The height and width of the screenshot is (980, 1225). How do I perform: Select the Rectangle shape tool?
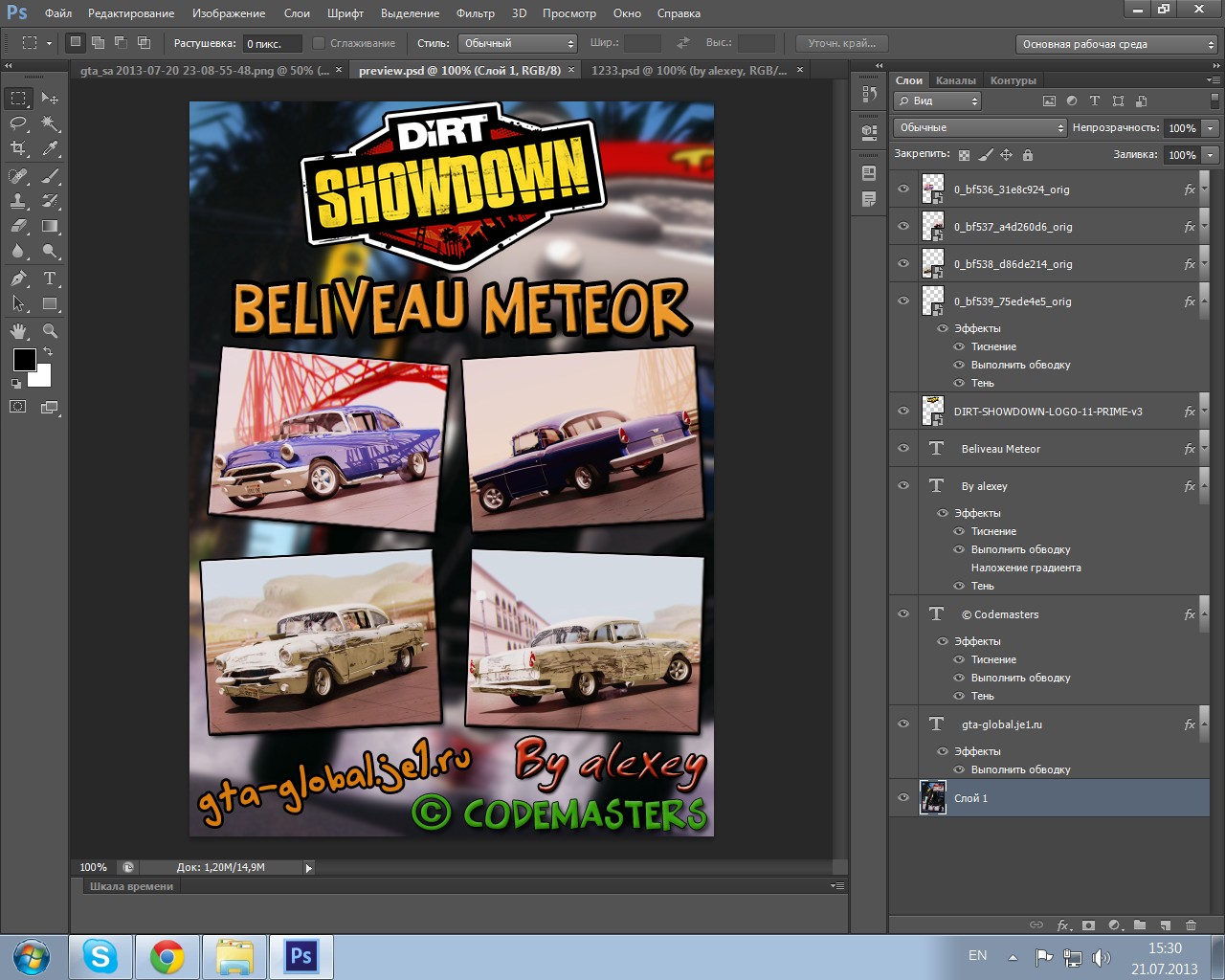click(x=50, y=304)
